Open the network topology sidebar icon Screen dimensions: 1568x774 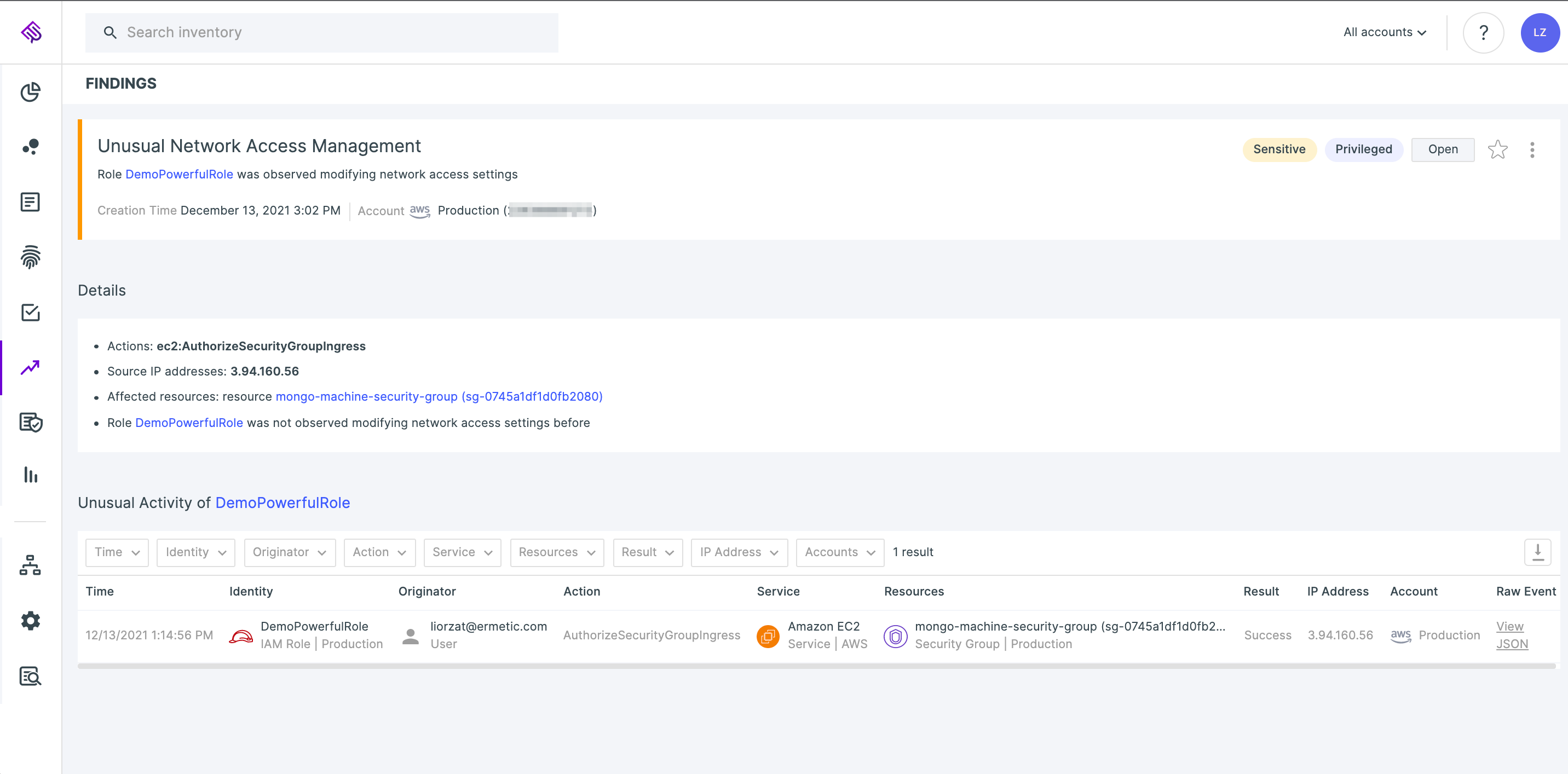point(31,565)
